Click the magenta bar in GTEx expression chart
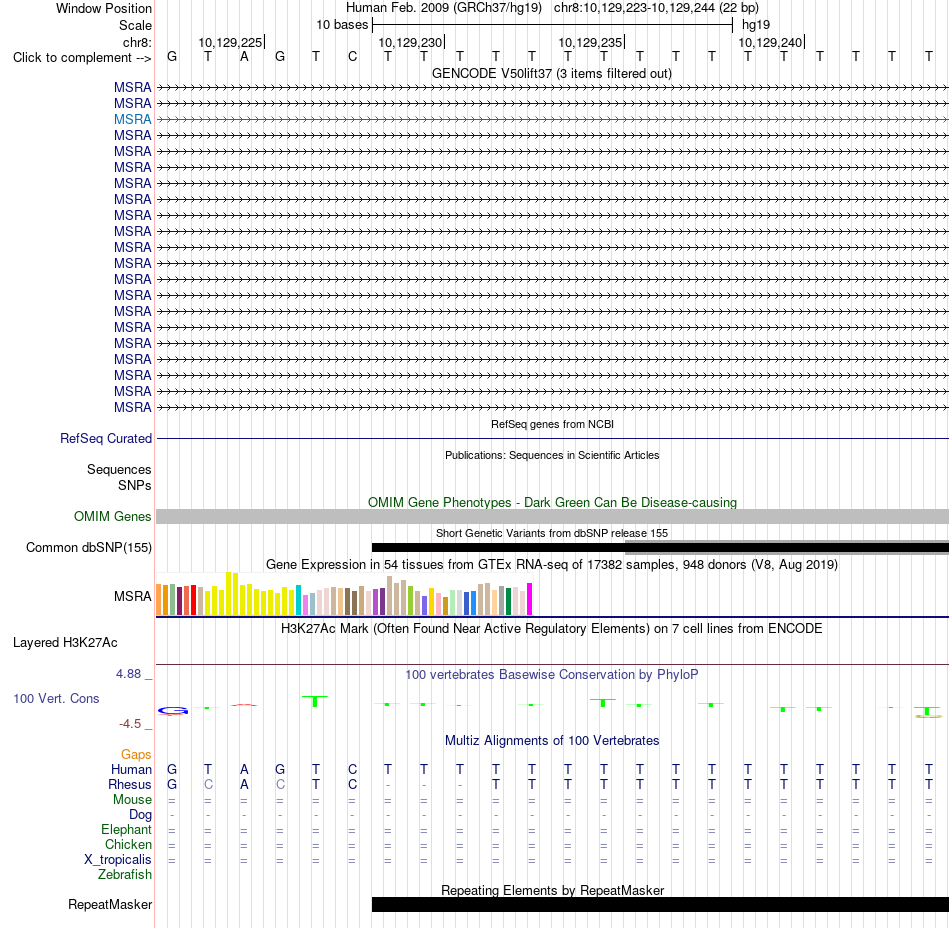The width and height of the screenshot is (950, 928). point(530,599)
